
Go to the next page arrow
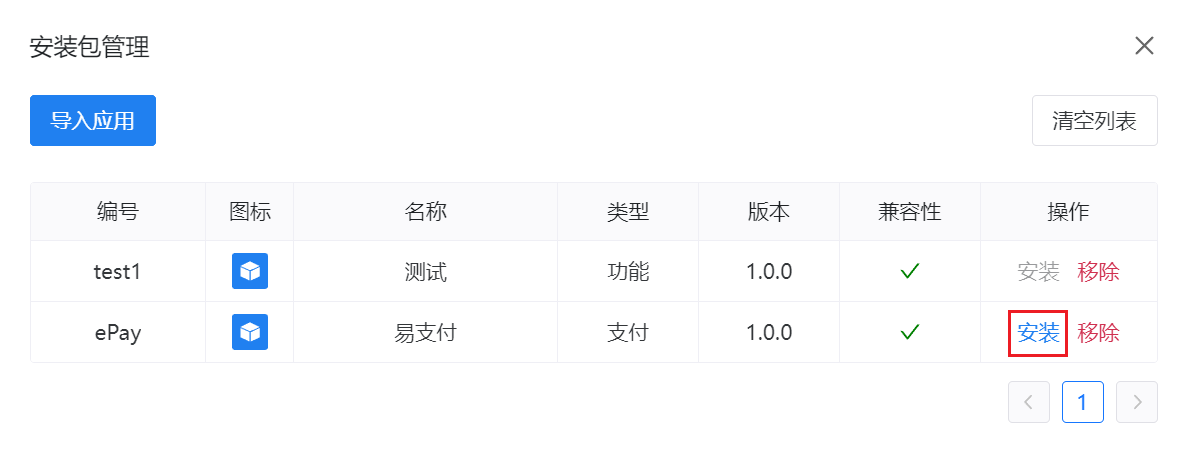click(1136, 402)
